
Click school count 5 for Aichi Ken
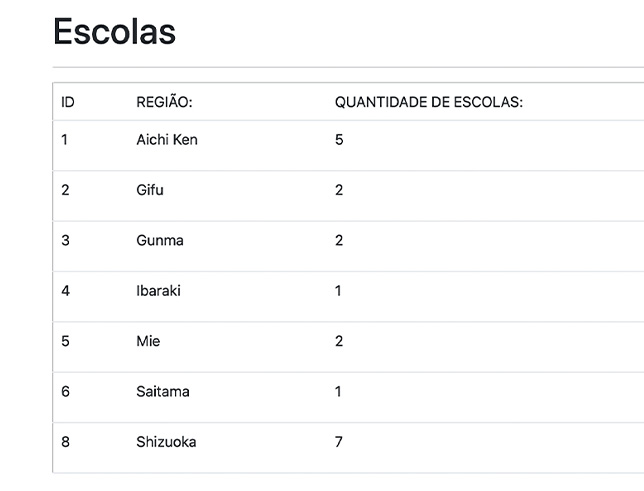(339, 140)
